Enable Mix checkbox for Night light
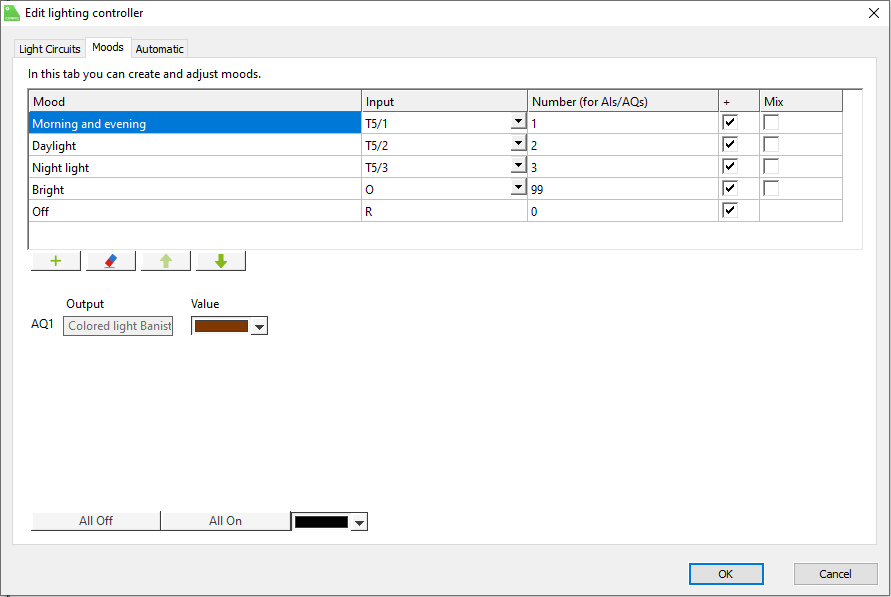This screenshot has width=891, height=597. click(x=771, y=166)
